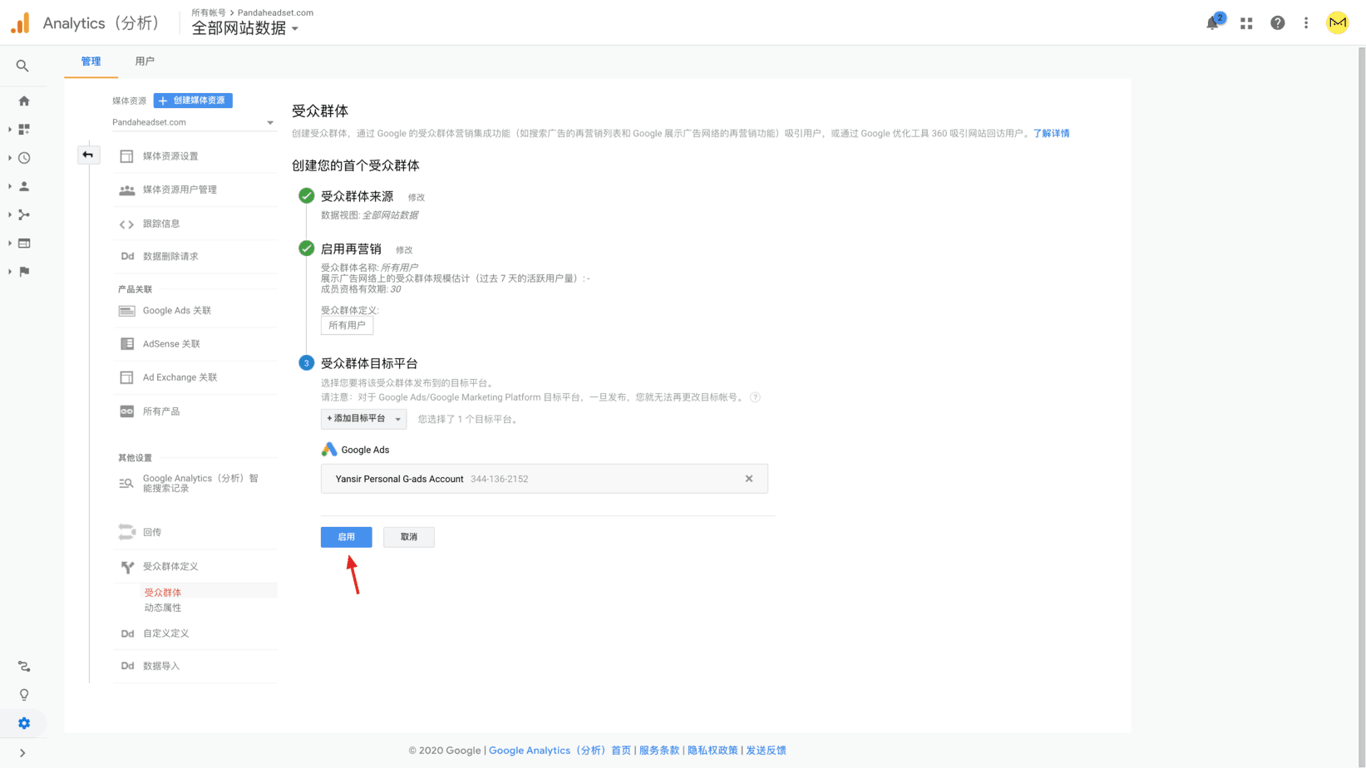Screen dimensions: 1366x768
Task: Open notifications bell icon
Action: (1213, 23)
